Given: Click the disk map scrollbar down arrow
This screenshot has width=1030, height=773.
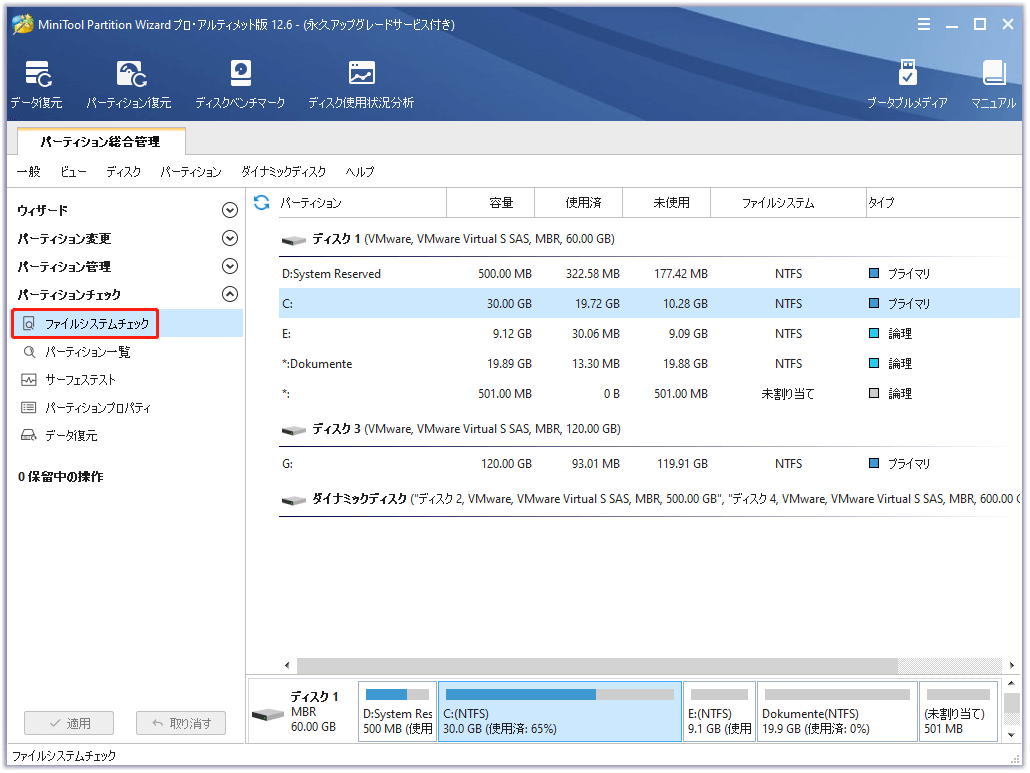Looking at the screenshot, I should (1012, 735).
